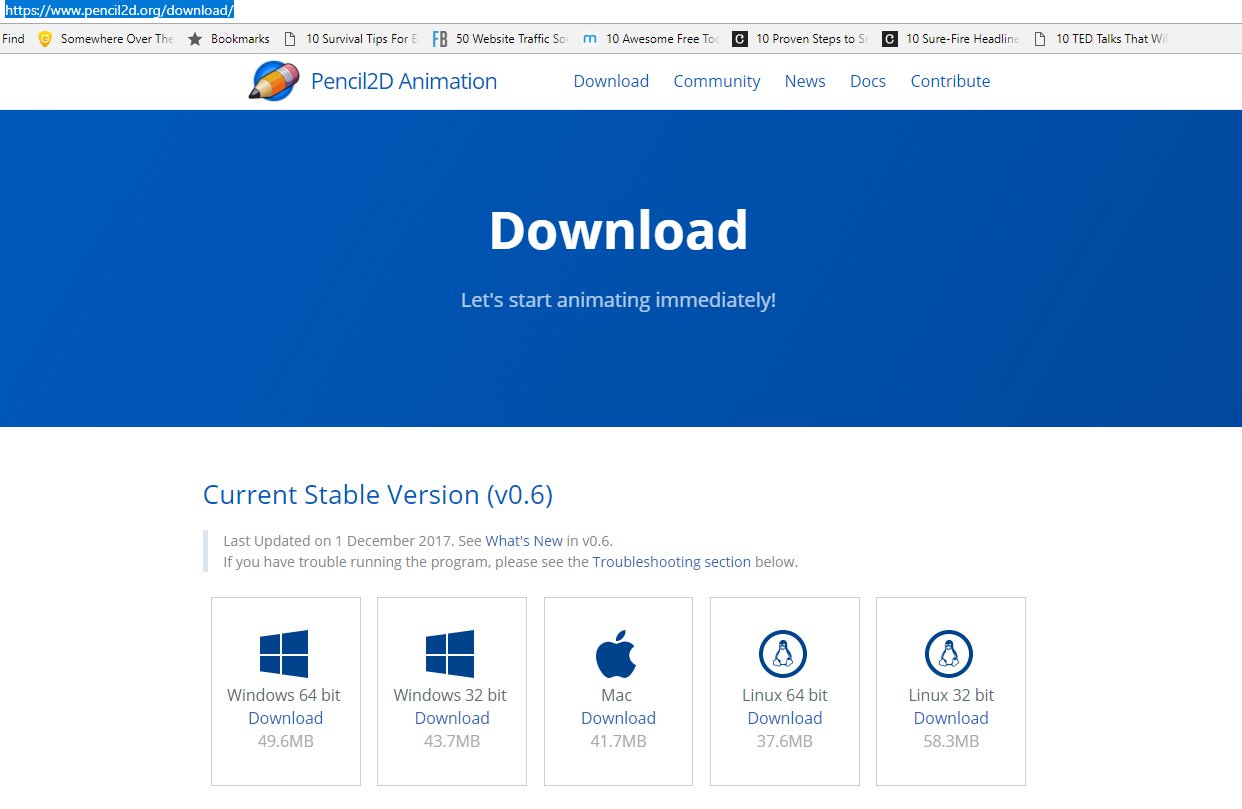This screenshot has height=809, width=1242.
Task: Click the Pencil2D pencil logo icon
Action: point(273,81)
